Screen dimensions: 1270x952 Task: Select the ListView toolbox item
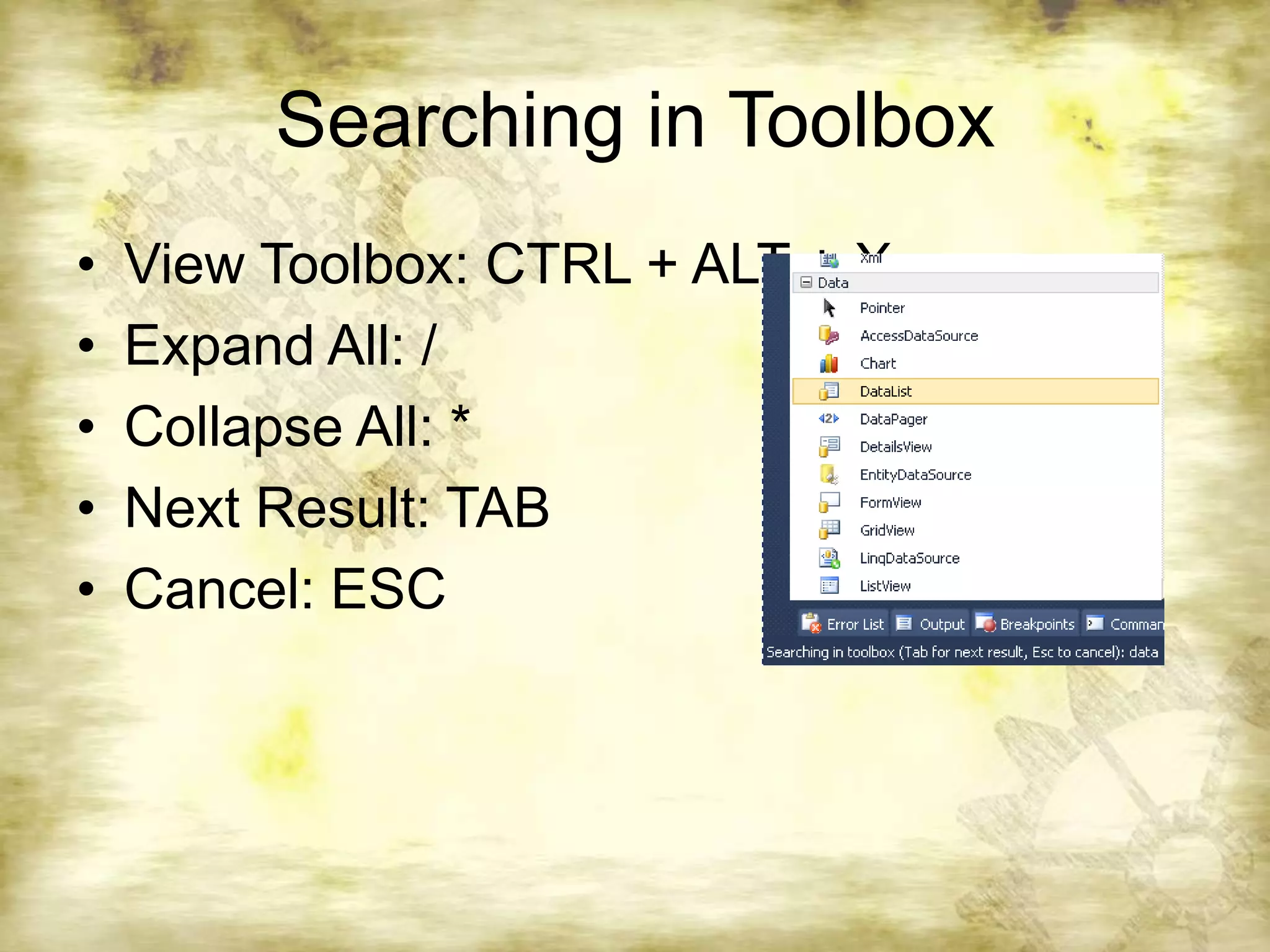click(975, 586)
